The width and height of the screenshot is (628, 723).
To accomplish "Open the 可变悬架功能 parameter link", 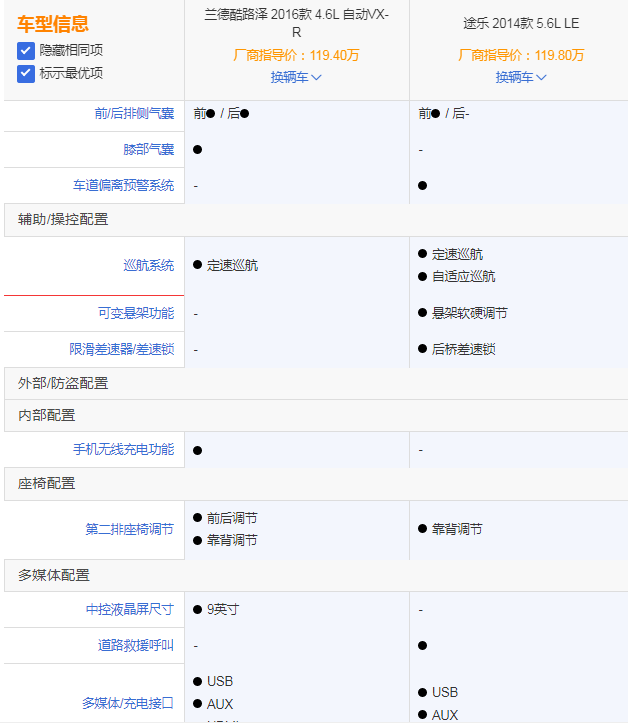I will coord(136,314).
